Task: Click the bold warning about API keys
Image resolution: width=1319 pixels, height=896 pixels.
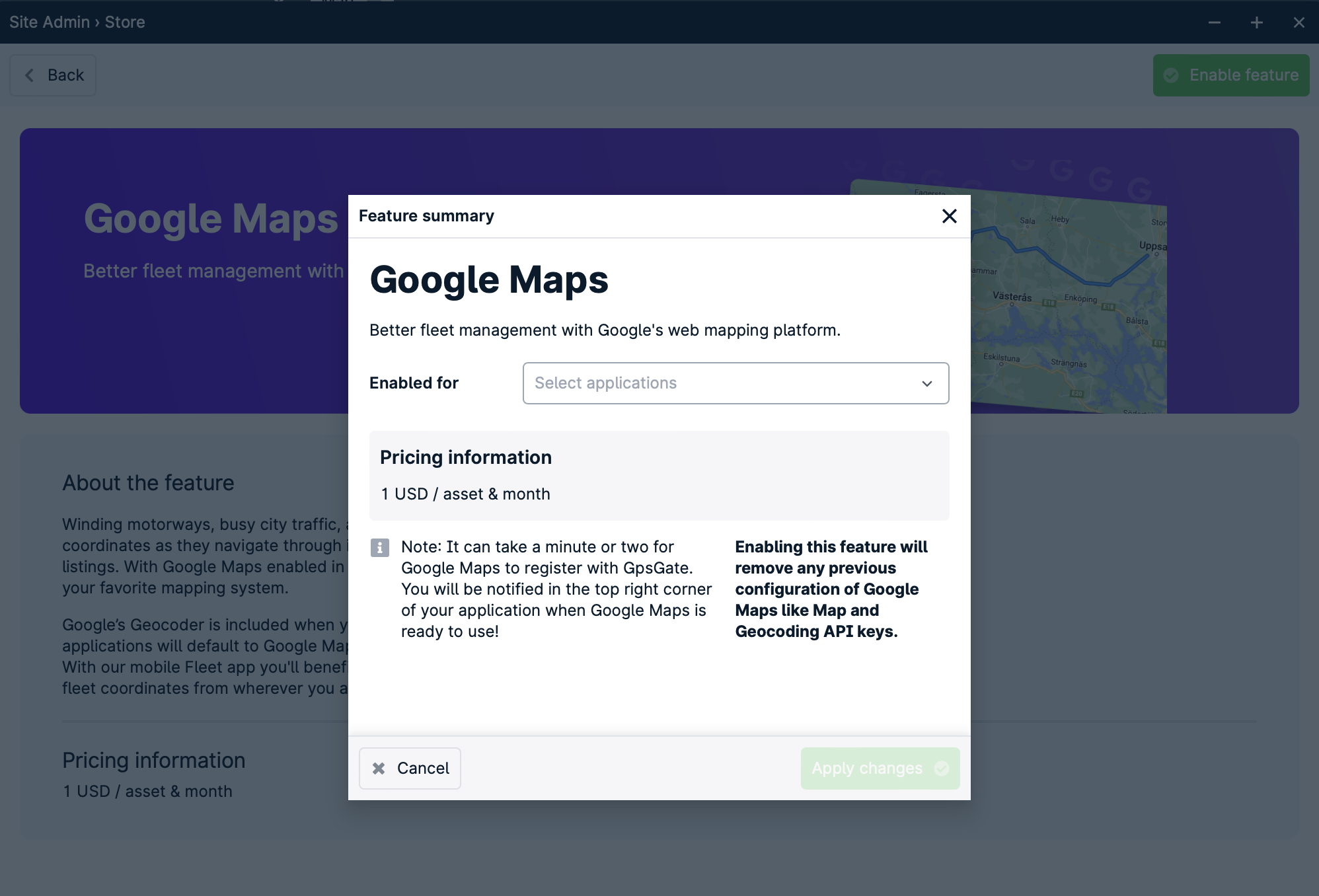Action: 831,589
